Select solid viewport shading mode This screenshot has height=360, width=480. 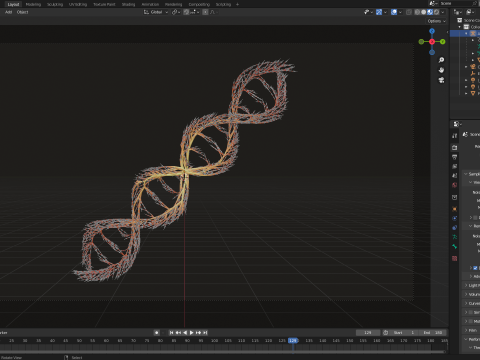pyautogui.click(x=424, y=12)
